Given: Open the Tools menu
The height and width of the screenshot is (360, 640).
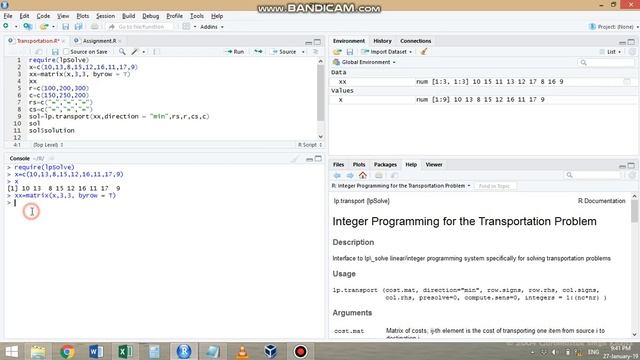Looking at the screenshot, I should pos(197,16).
